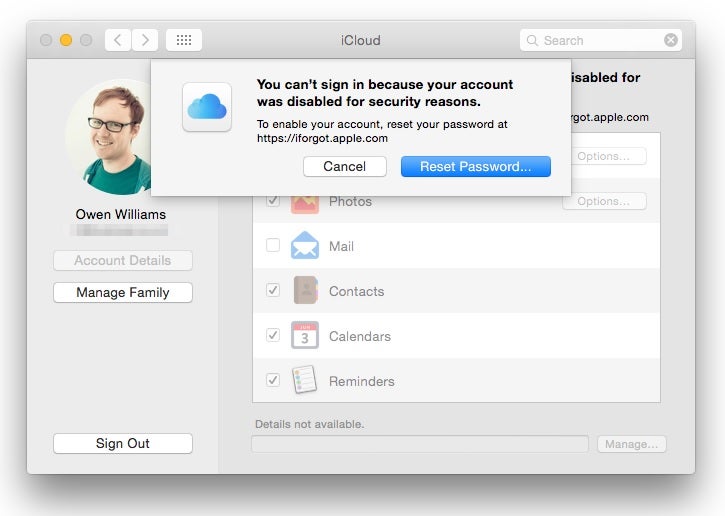Toggle the Reminders checkbox
The width and height of the screenshot is (725, 516).
tap(273, 380)
